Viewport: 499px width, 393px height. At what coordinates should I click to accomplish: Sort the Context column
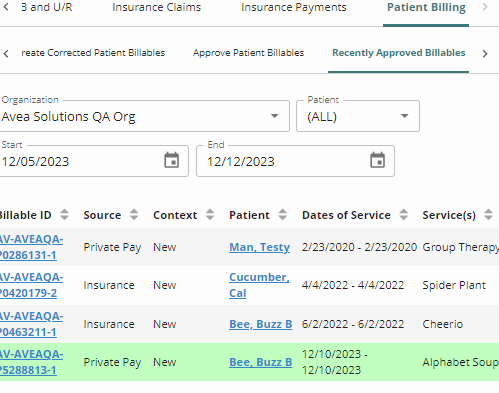[210, 215]
